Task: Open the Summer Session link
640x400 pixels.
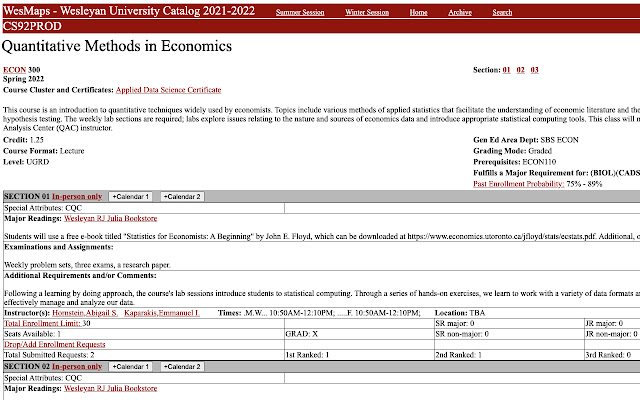Action: pos(300,12)
